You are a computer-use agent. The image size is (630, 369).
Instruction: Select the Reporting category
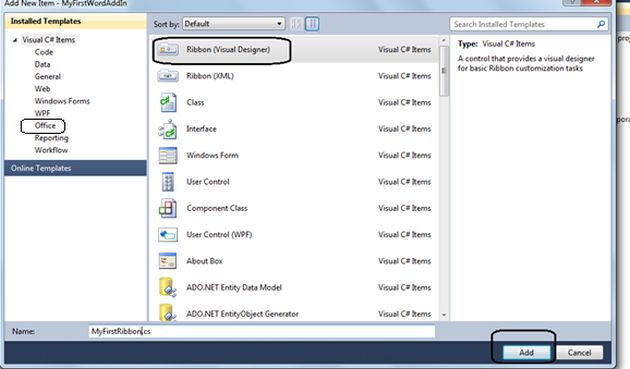[x=51, y=138]
